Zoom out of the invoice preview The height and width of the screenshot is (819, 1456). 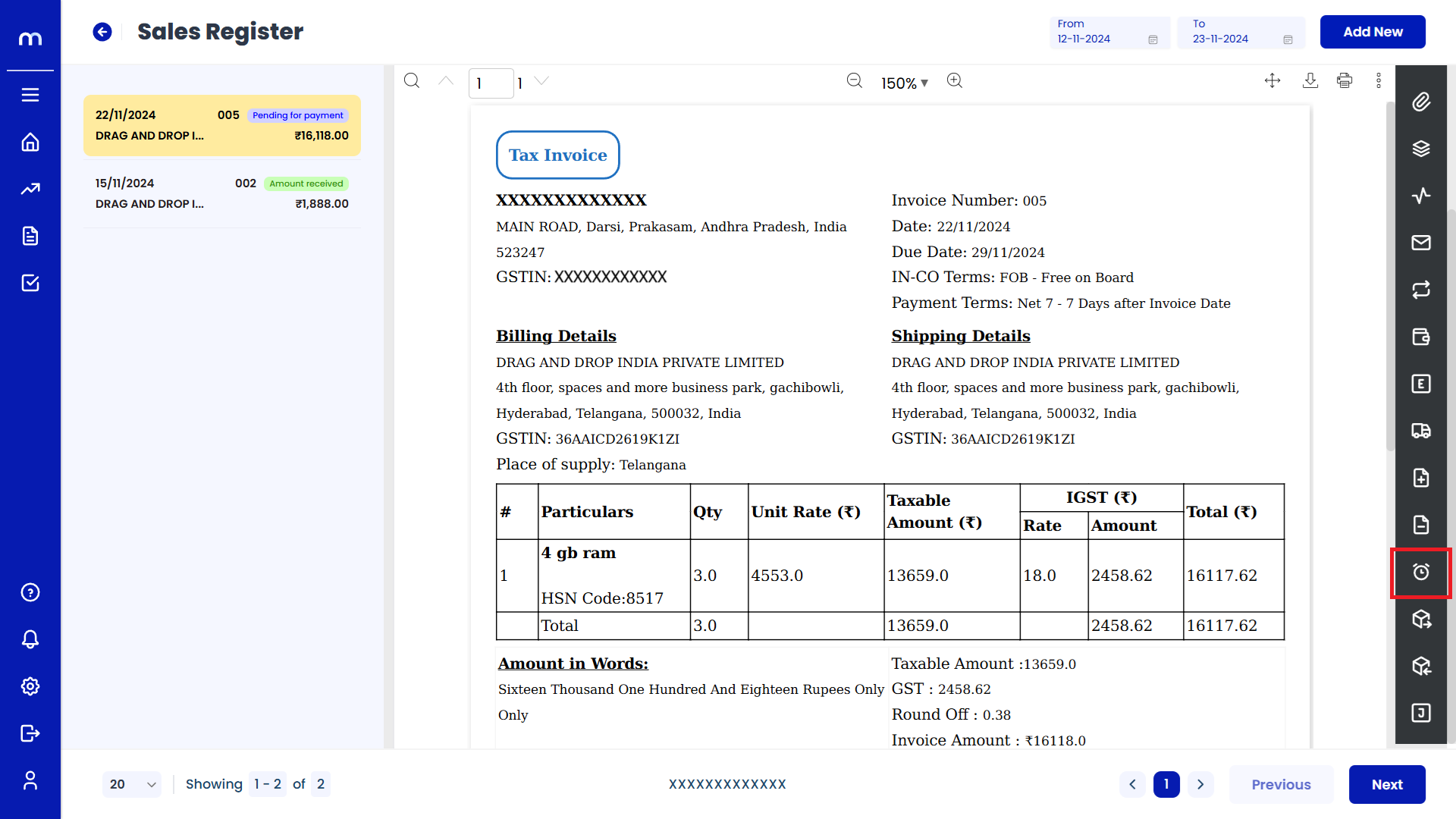tap(855, 80)
